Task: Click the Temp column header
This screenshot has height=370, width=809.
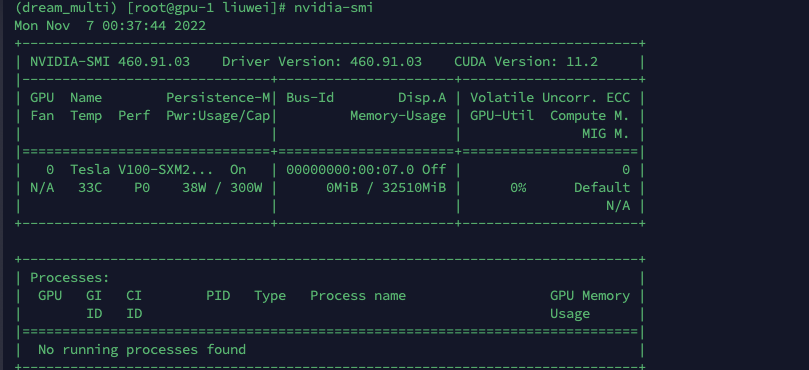Action: [86, 116]
